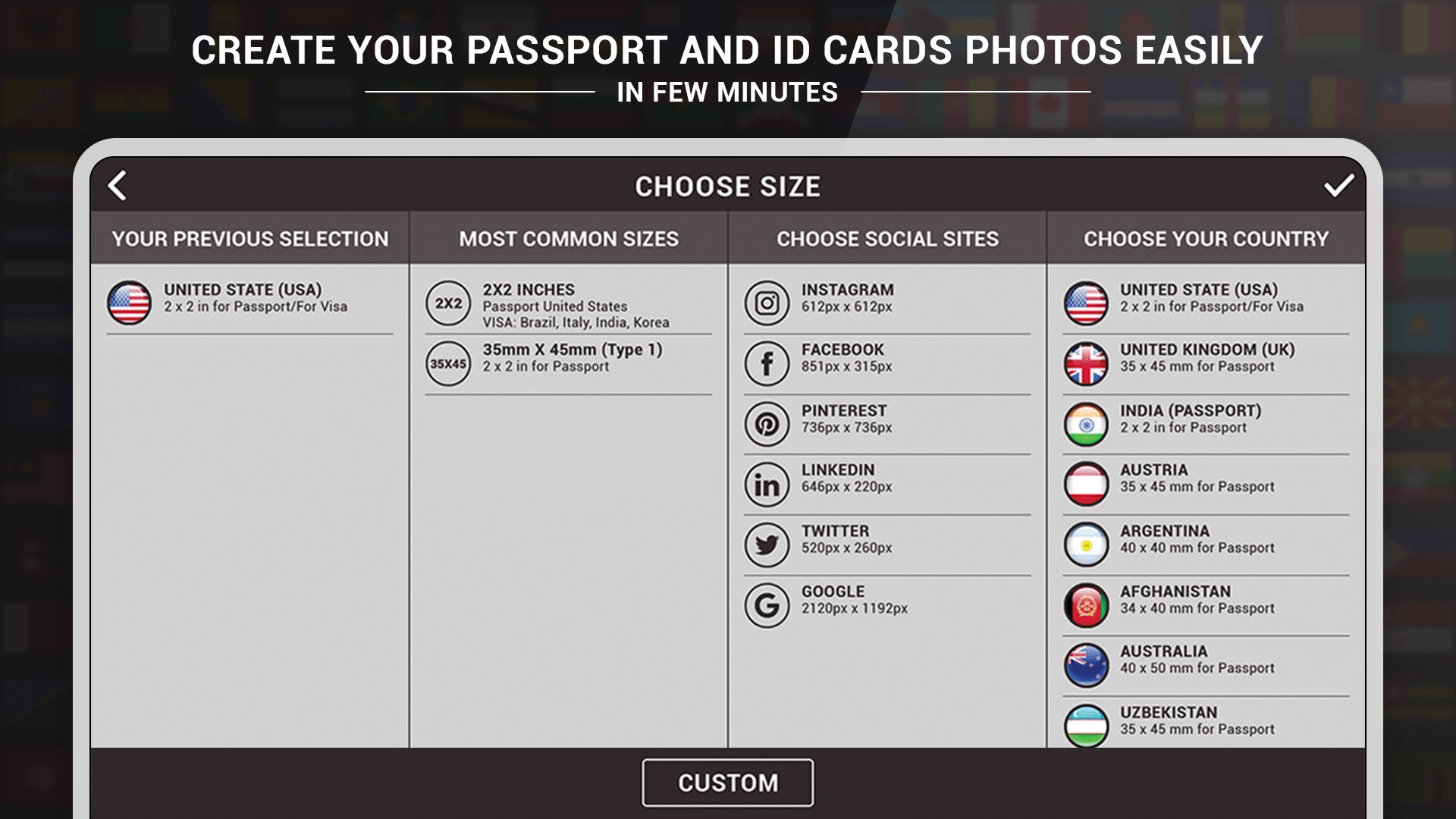Confirm selection with the checkmark icon
This screenshot has height=819, width=1456.
pos(1338,186)
